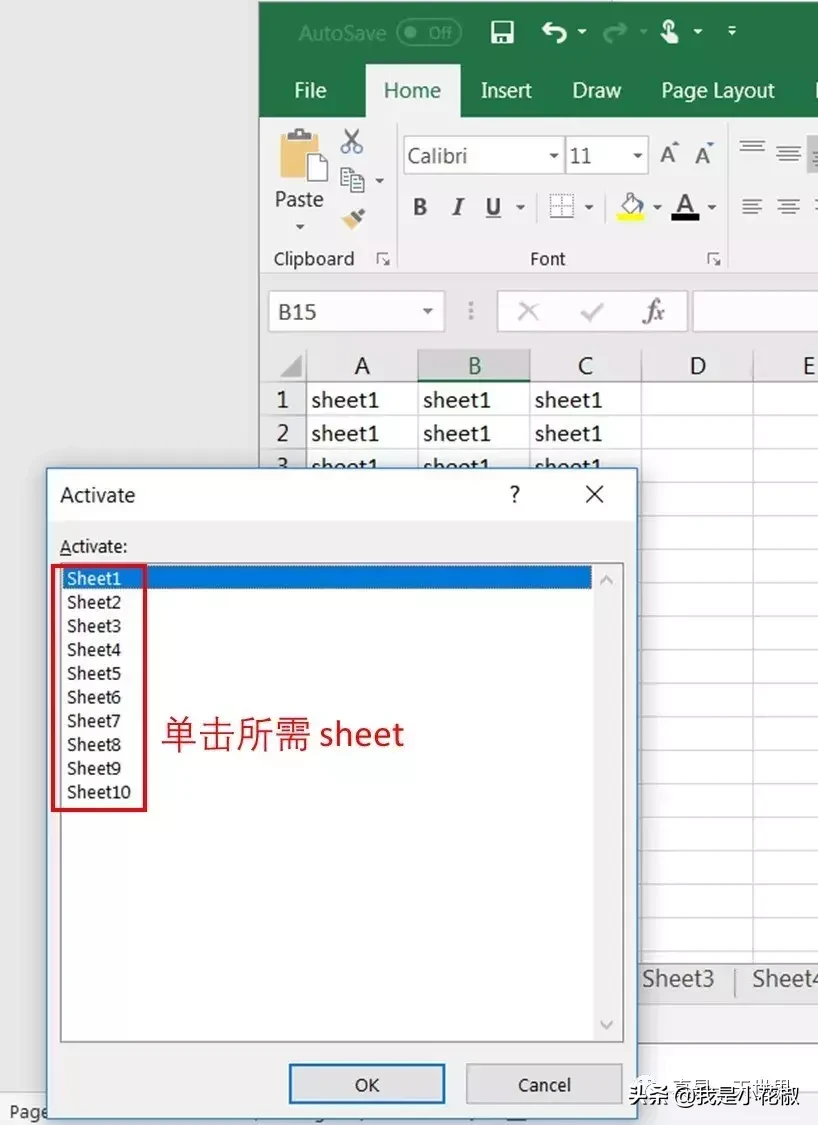The image size is (818, 1125).
Task: Toggle Bold formatting
Action: click(420, 207)
